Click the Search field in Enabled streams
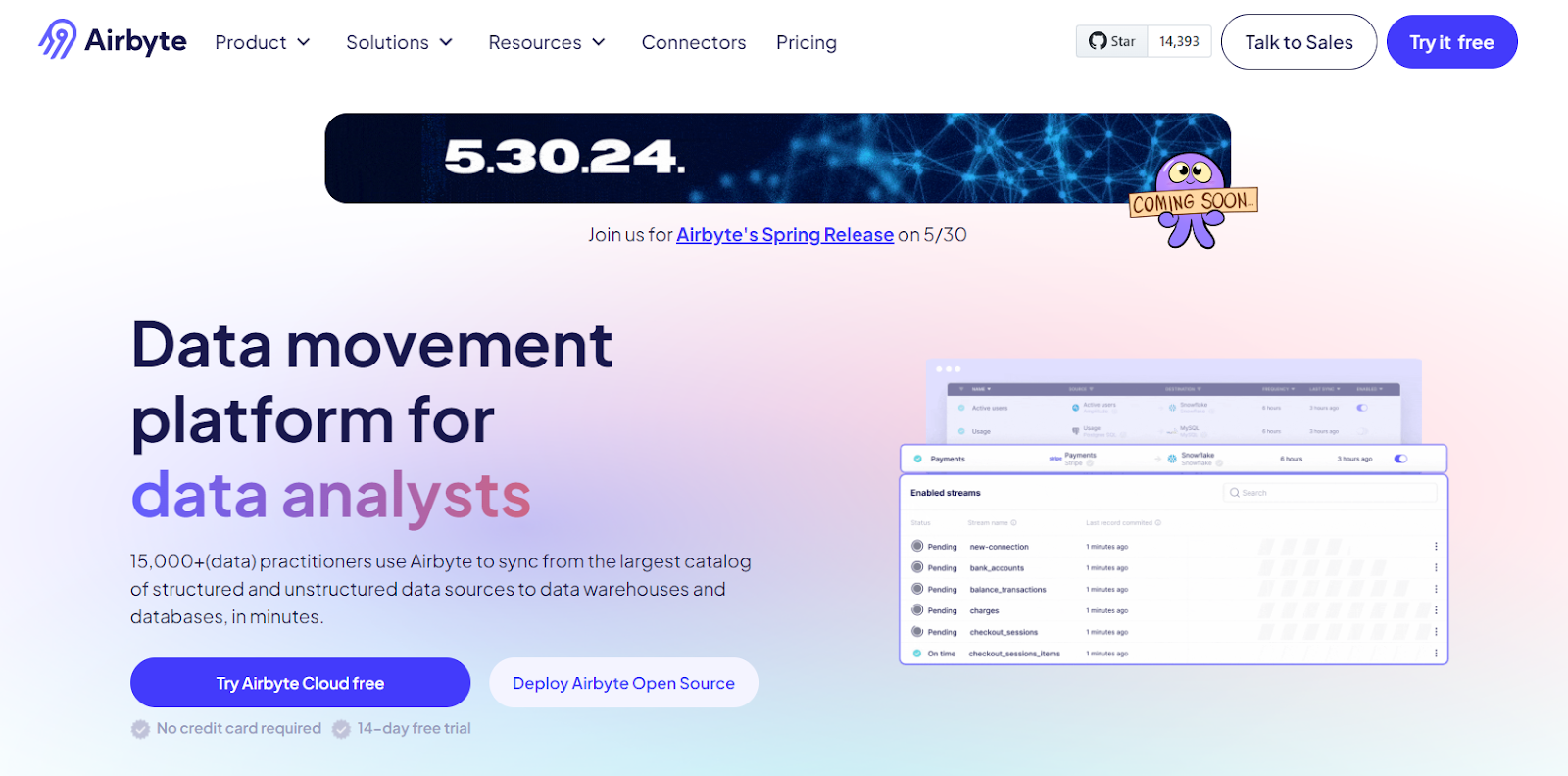This screenshot has width=1568, height=776. pyautogui.click(x=1330, y=493)
